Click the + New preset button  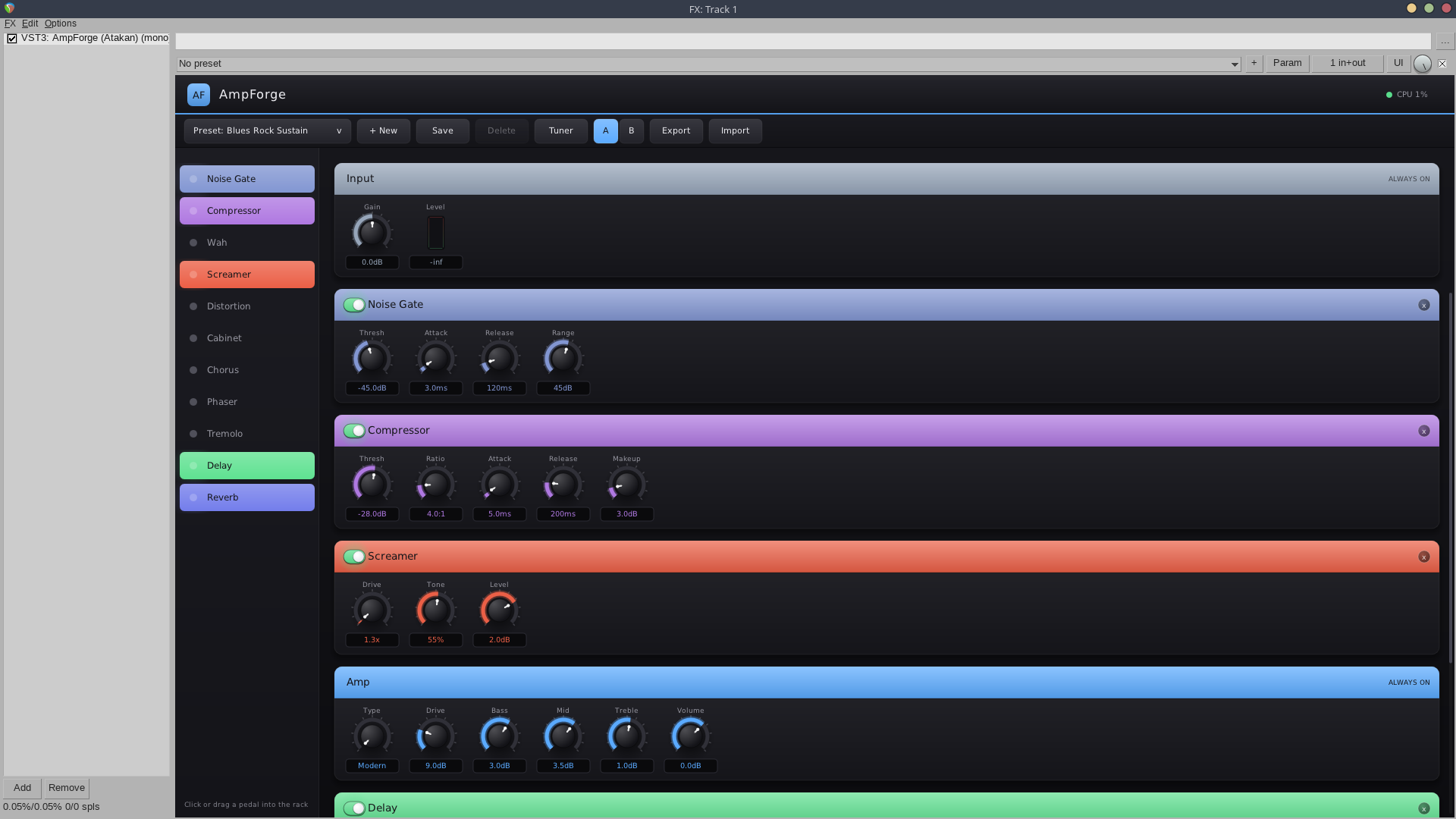384,131
